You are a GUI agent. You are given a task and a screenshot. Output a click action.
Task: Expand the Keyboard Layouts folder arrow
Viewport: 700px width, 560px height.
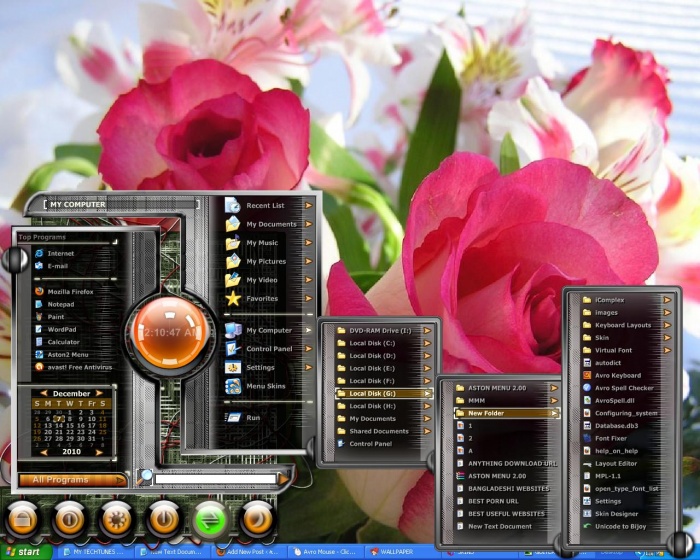tap(667, 325)
